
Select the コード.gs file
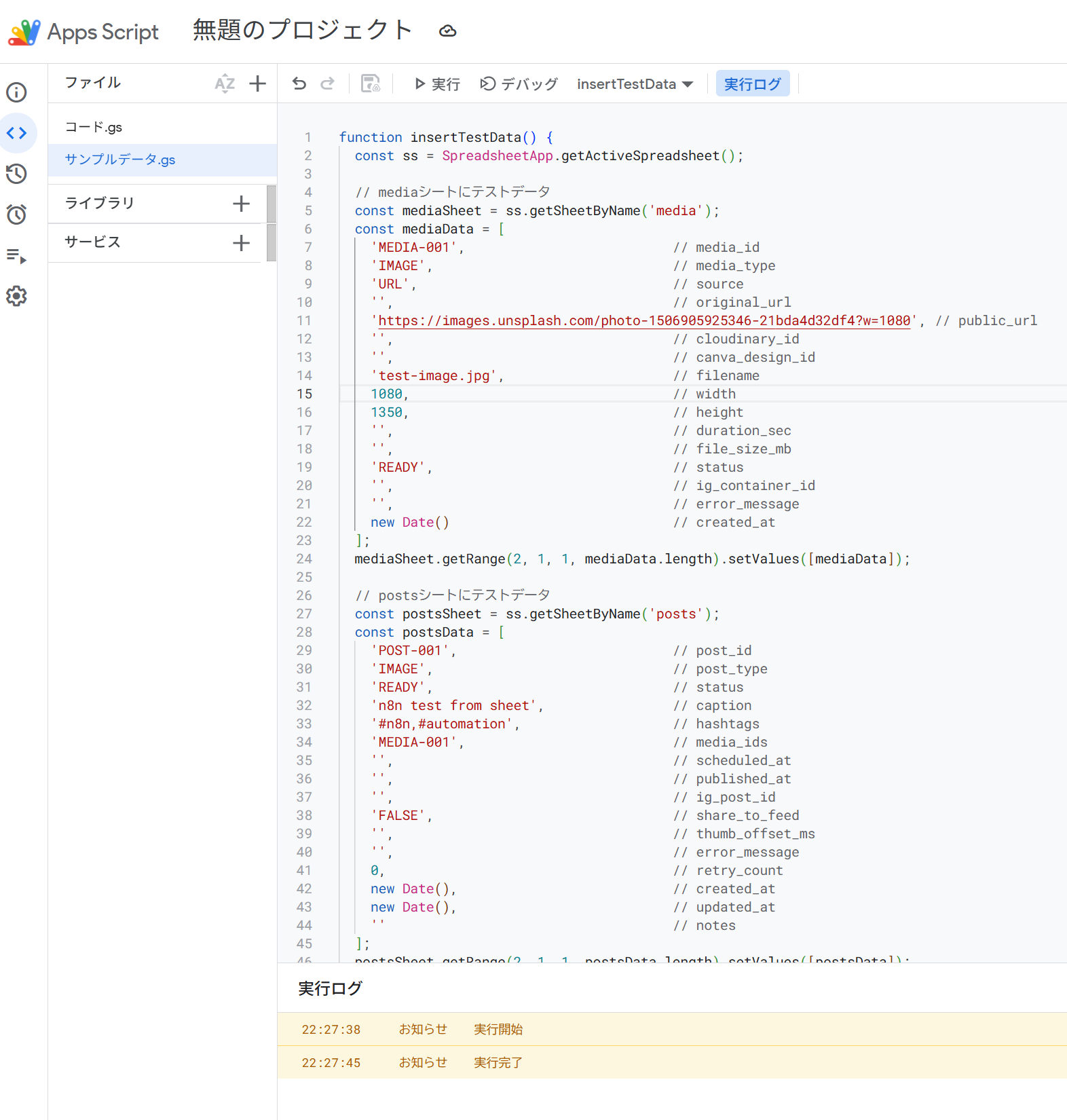[94, 127]
